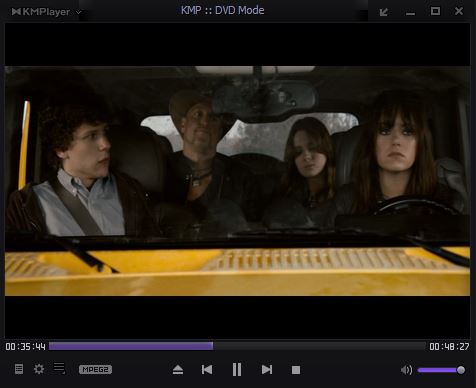This screenshot has height=388, width=476.
Task: Toggle the total time display 00:48:27
Action: pyautogui.click(x=449, y=347)
